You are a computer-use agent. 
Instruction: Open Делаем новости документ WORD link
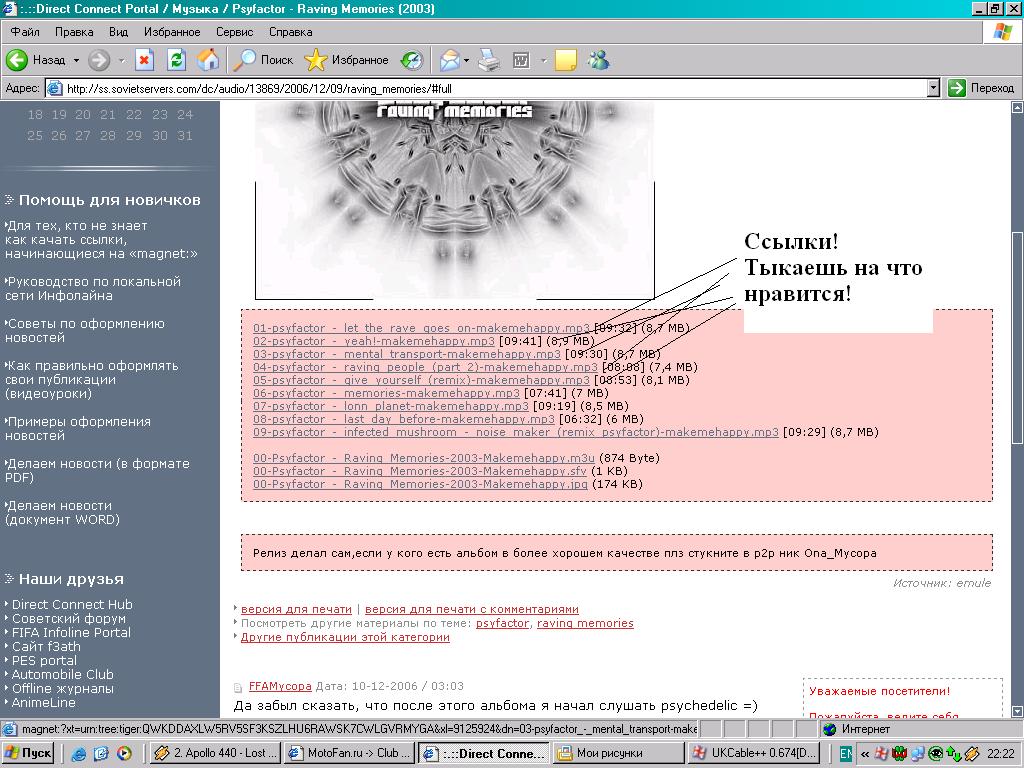click(63, 513)
